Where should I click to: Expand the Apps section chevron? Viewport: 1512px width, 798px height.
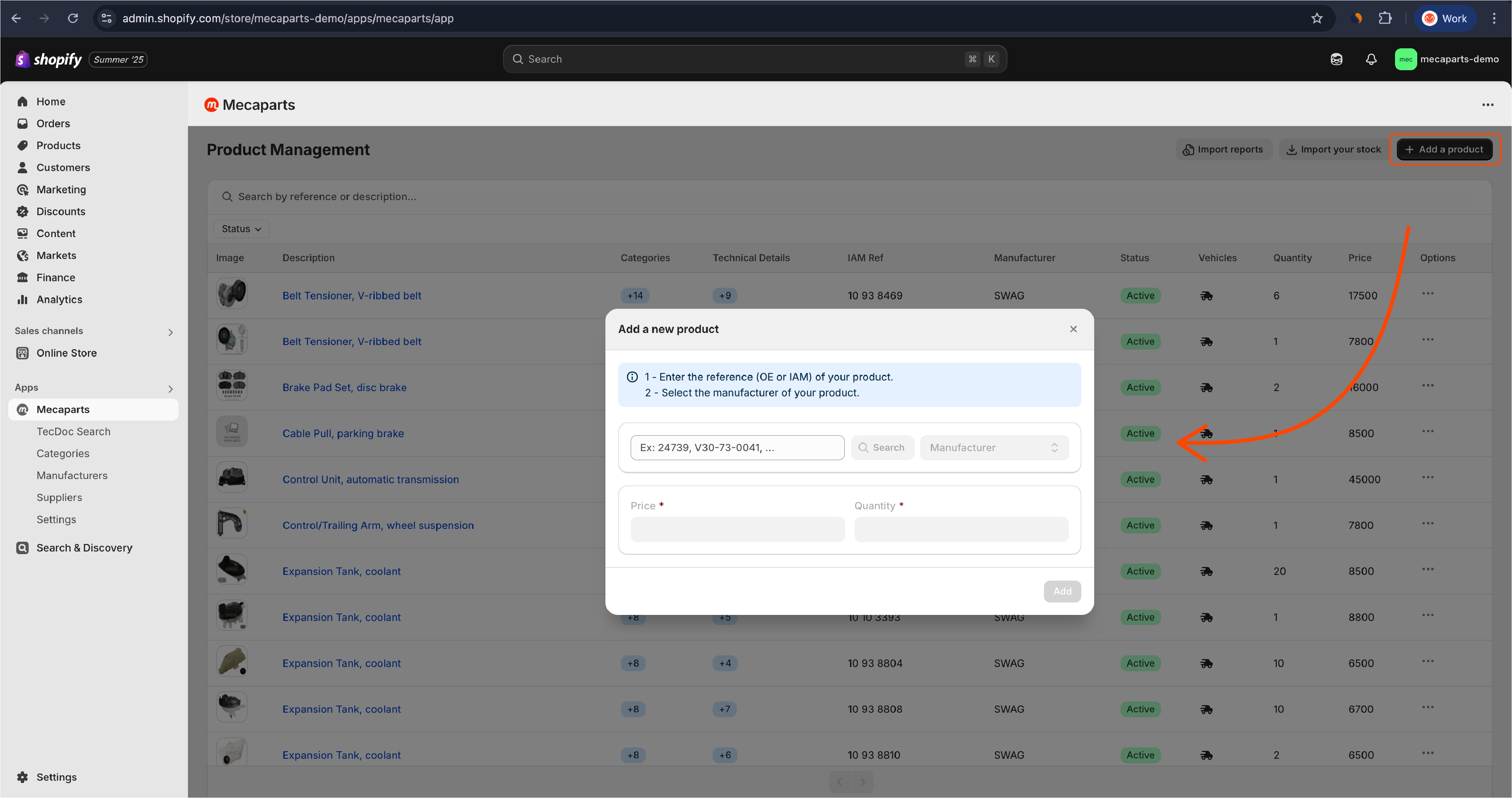click(170, 389)
